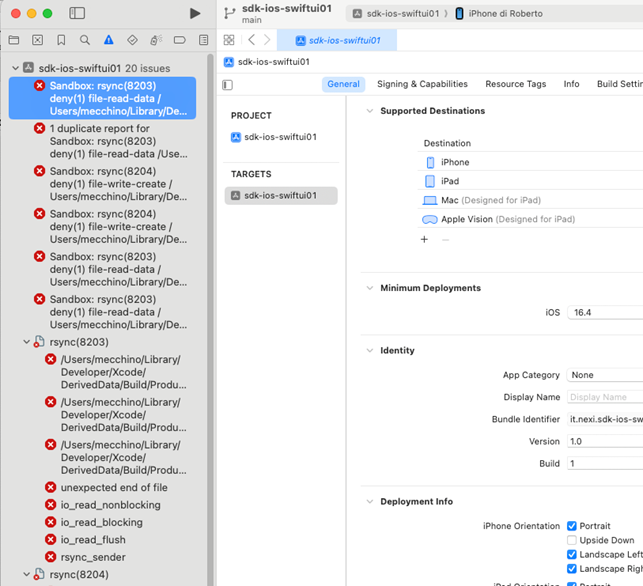Collapse the Minimum Deployments section

(370, 288)
